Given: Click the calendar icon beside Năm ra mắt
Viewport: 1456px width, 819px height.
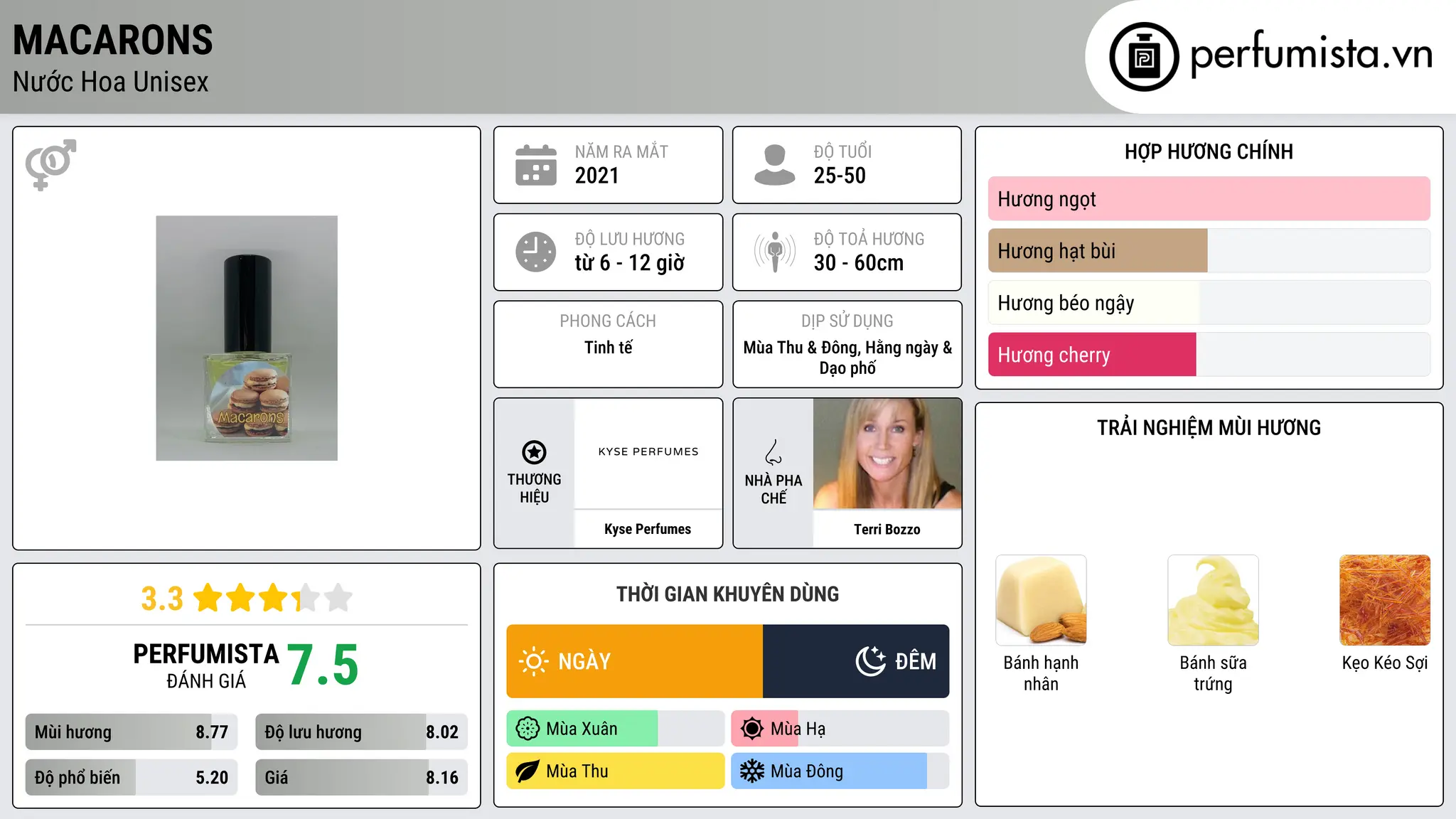Looking at the screenshot, I should (536, 165).
